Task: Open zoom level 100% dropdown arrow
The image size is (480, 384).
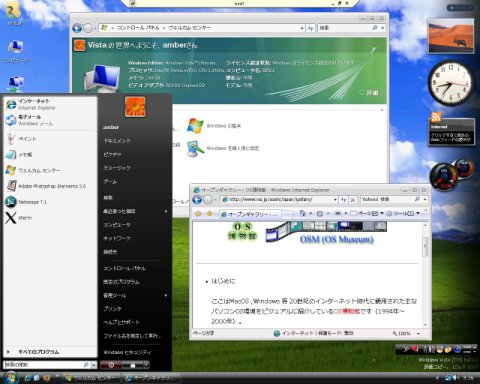Action: coord(418,333)
